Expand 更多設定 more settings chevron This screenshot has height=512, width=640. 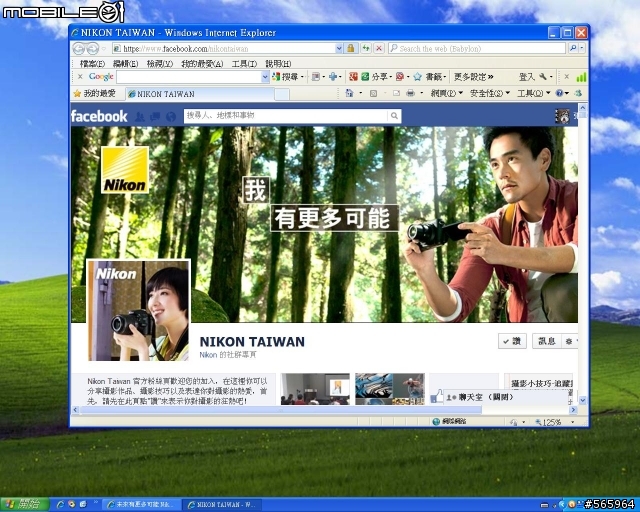(x=490, y=76)
